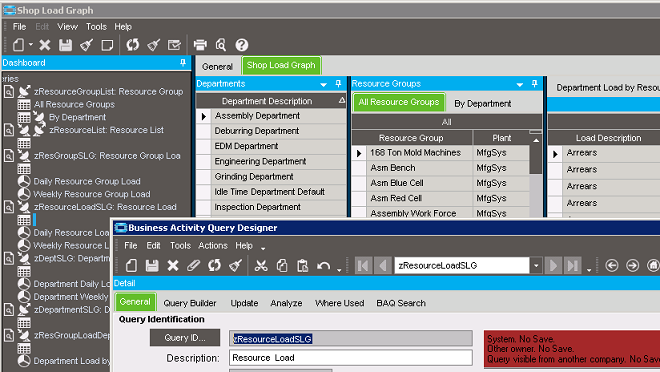Open Query Builder tab
The height and width of the screenshot is (372, 660).
pyautogui.click(x=190, y=303)
